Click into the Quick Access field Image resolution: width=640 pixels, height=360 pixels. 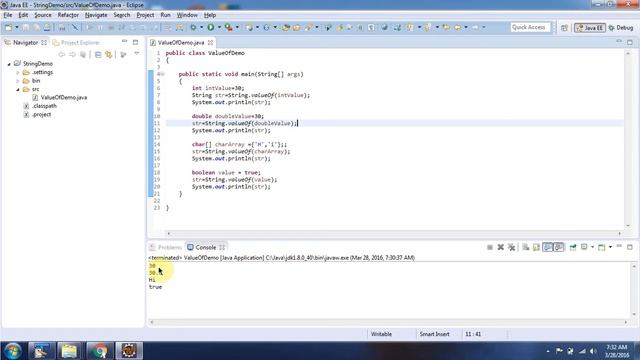coord(530,27)
